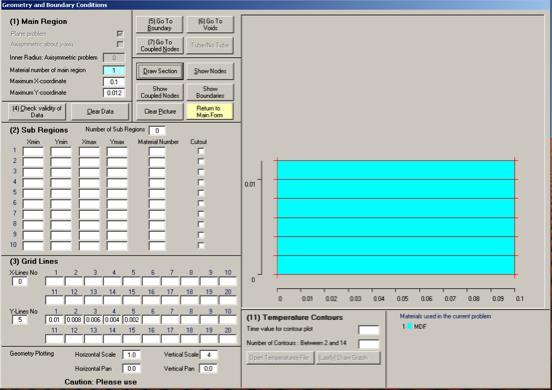Click Material Number field of sub region 10
This screenshot has width=552, height=390.
coord(157,246)
